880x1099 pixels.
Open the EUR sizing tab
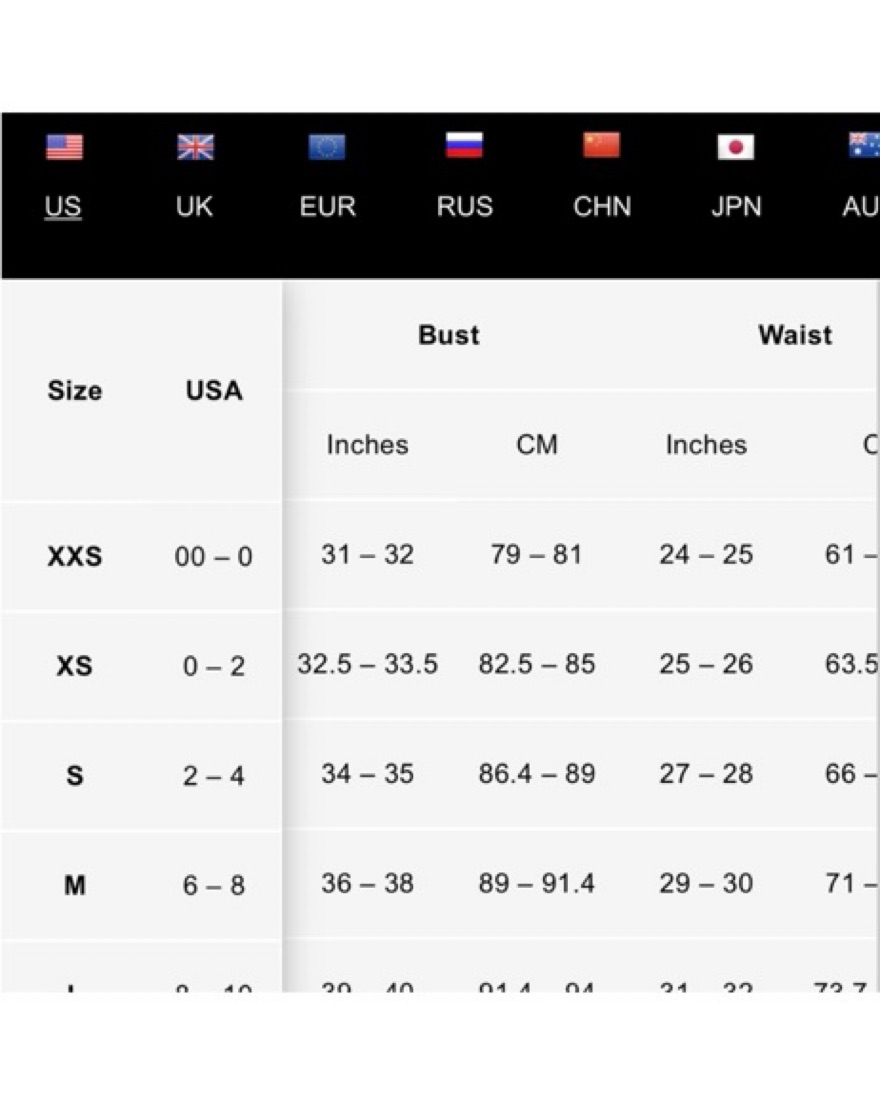pyautogui.click(x=327, y=207)
